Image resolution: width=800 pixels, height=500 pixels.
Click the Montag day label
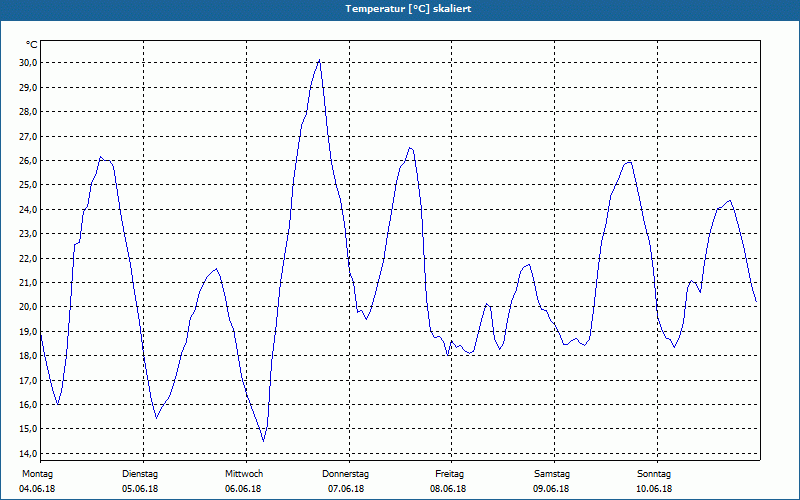click(37, 474)
